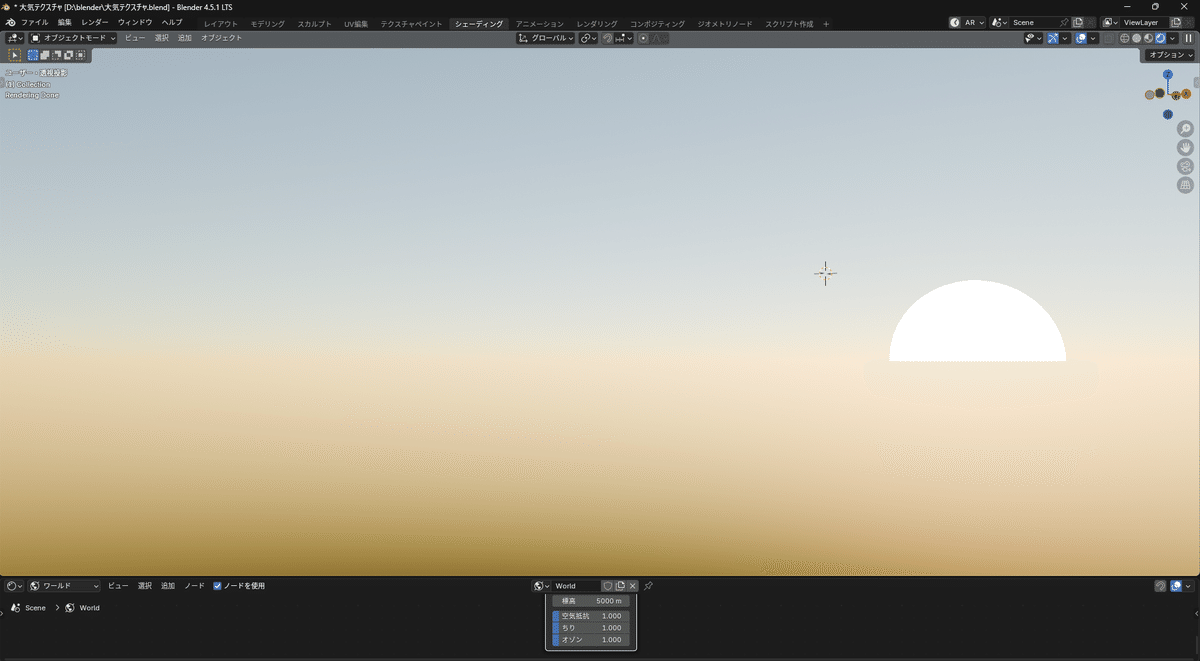Switch perspective/orthographic grid icon
This screenshot has height=661, width=1200.
[1185, 185]
